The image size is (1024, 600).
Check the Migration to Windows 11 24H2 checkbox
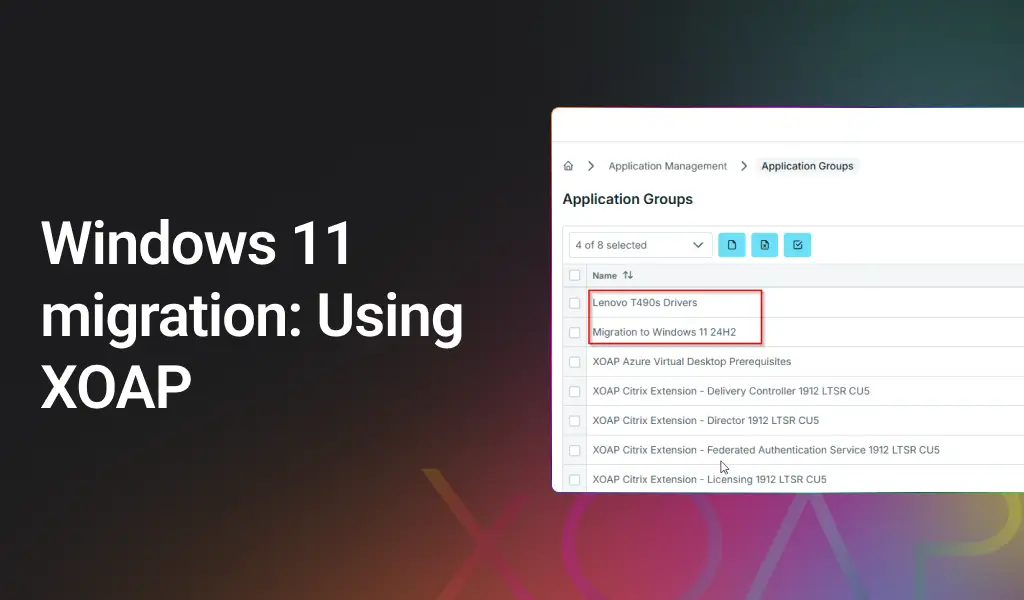coord(575,332)
